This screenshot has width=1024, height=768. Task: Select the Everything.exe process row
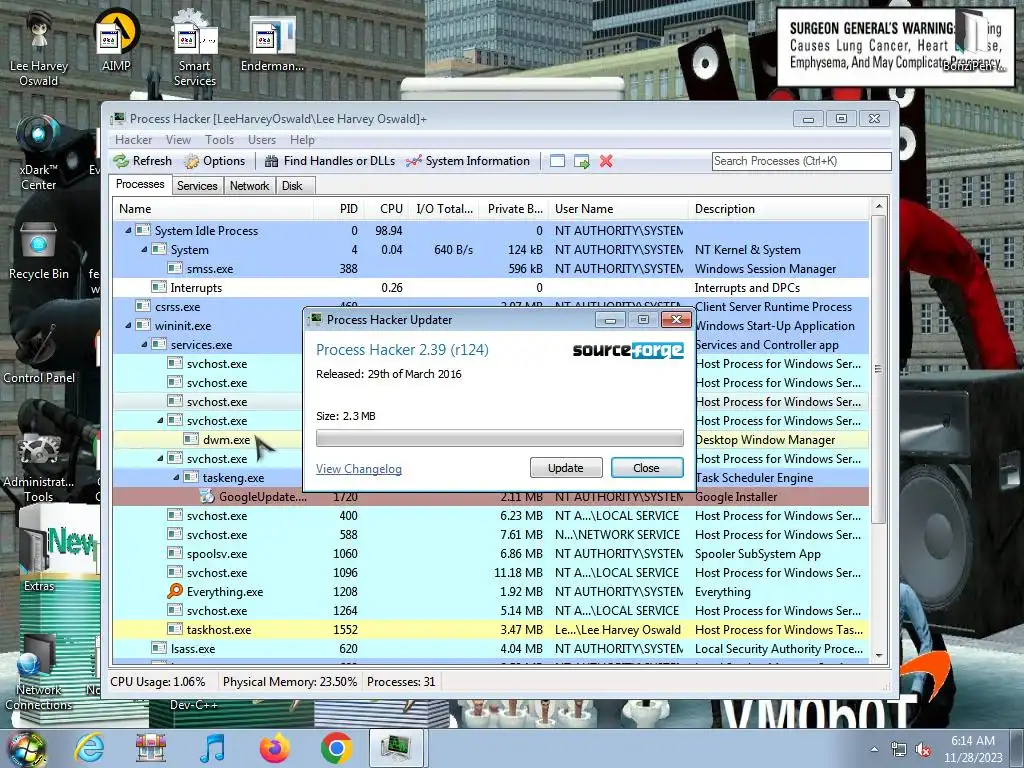pyautogui.click(x=491, y=592)
